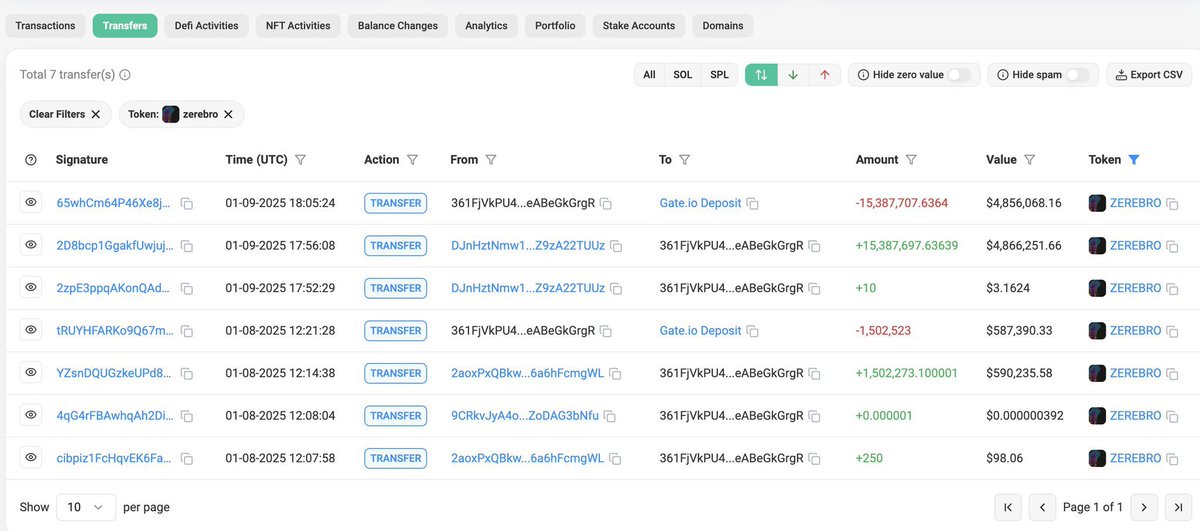This screenshot has height=531, width=1200.
Task: Show both inflow and outflow transfers
Action: click(761, 75)
